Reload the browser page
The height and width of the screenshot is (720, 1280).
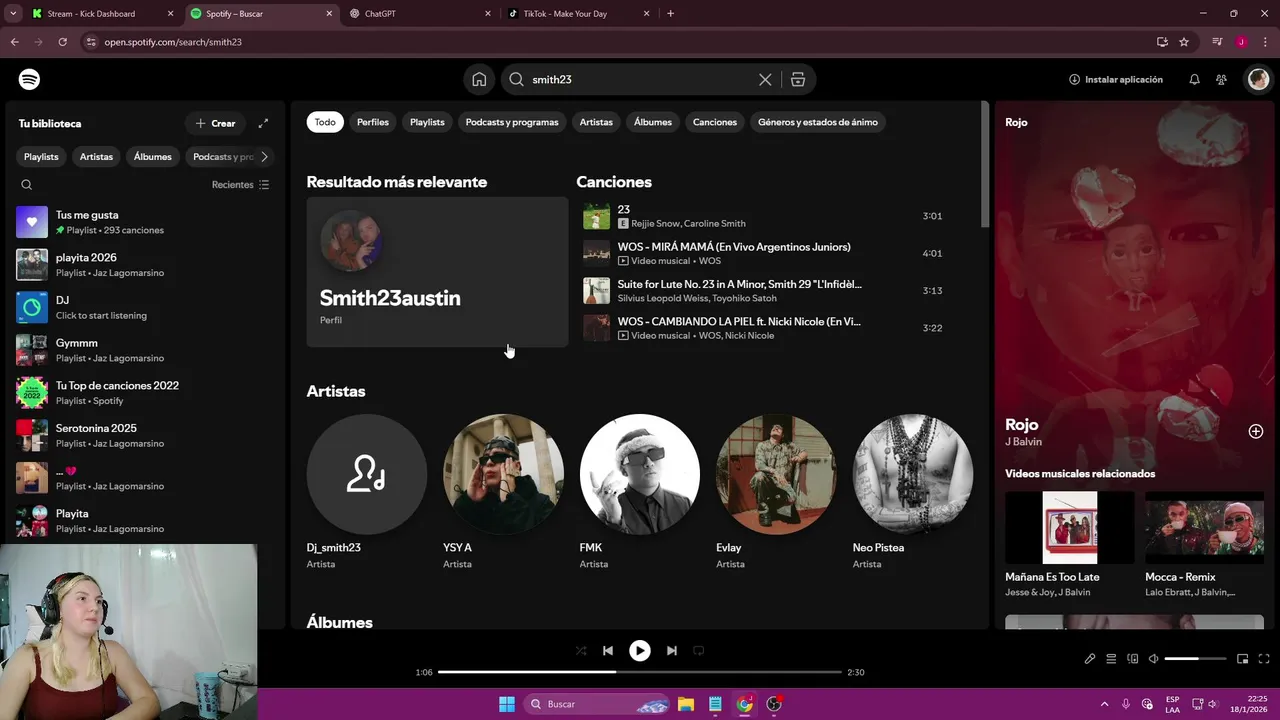pos(62,42)
